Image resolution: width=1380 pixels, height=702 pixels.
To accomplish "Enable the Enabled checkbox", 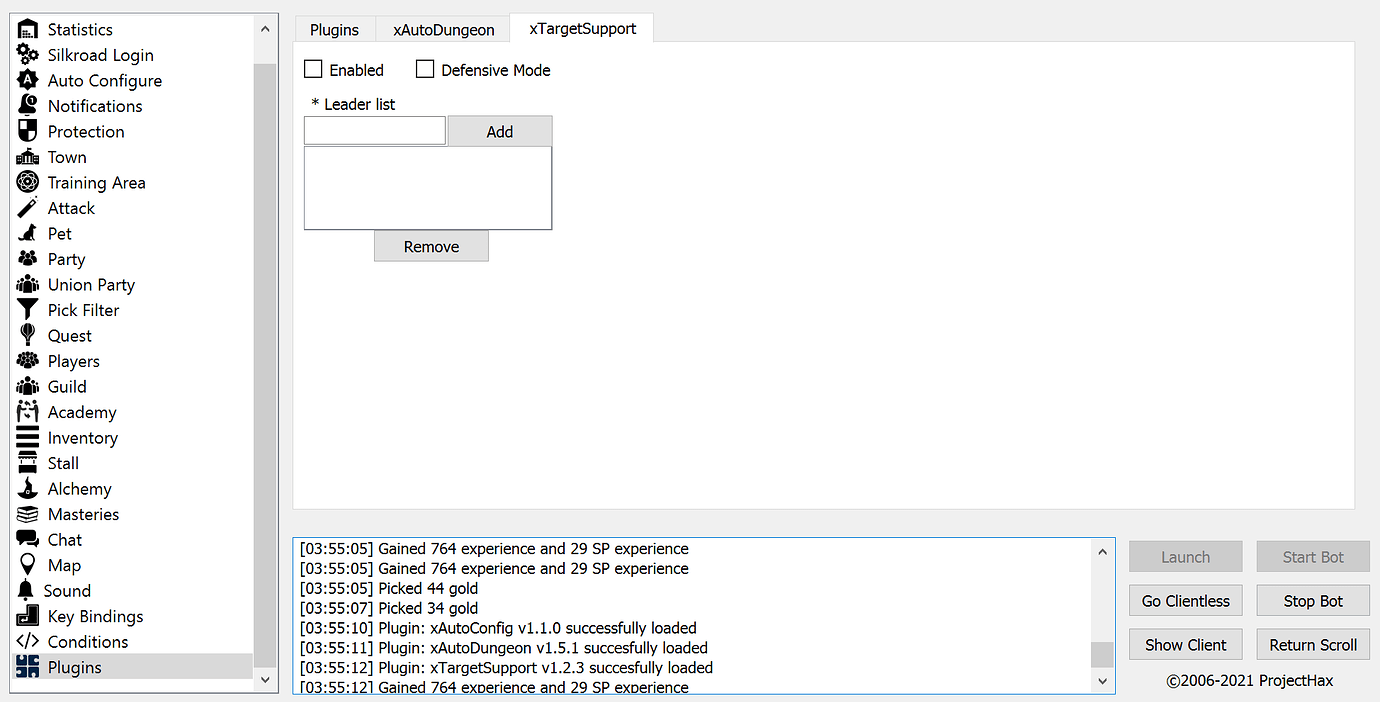I will coord(313,69).
